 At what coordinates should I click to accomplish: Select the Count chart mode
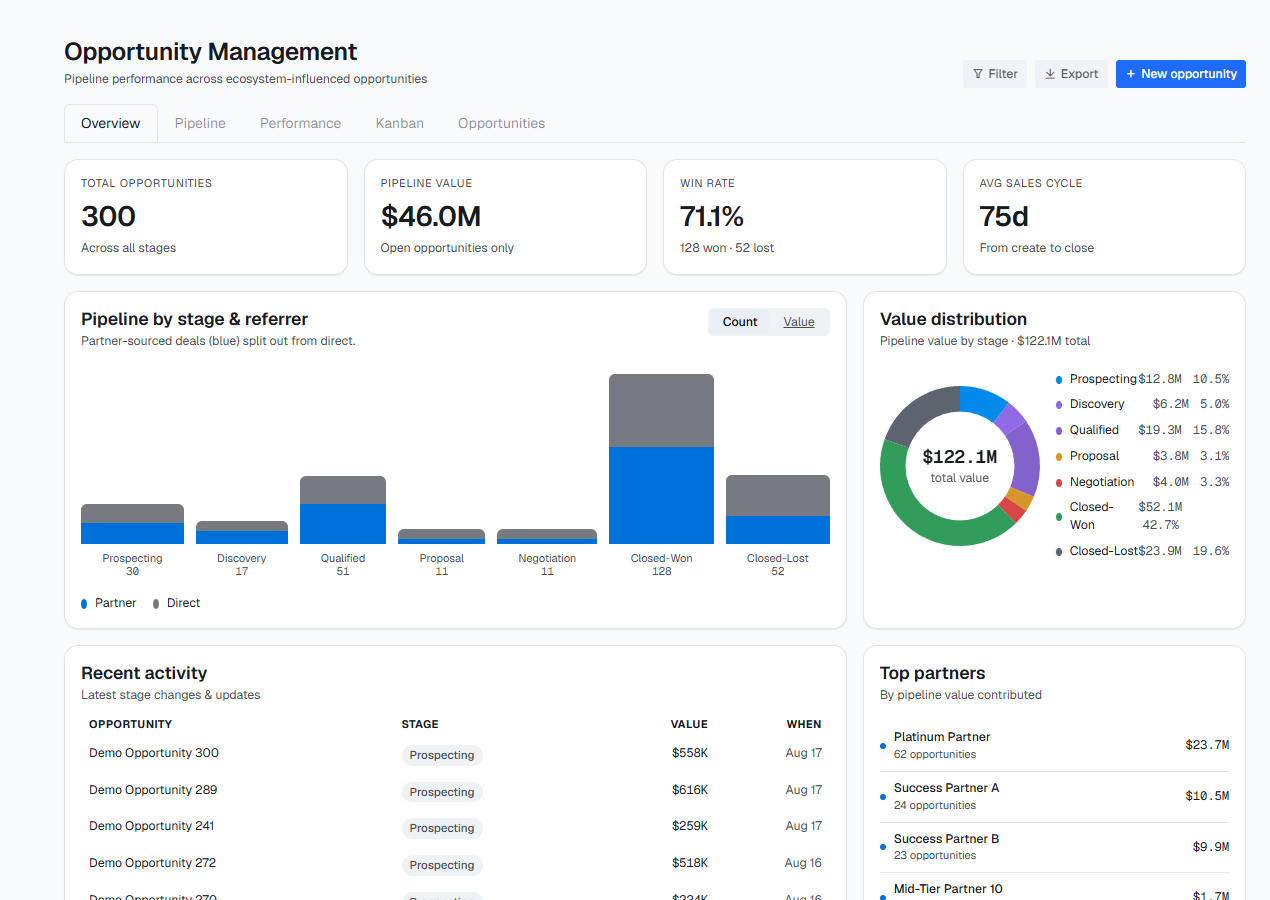pos(740,322)
